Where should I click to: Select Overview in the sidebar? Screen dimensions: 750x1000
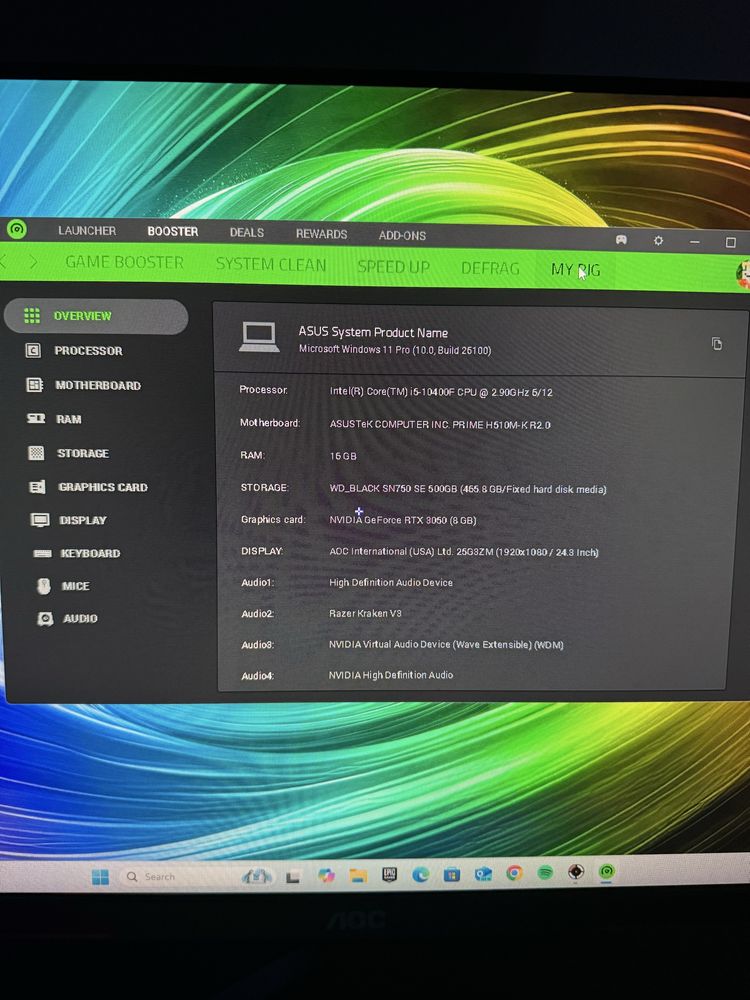pyautogui.click(x=96, y=316)
